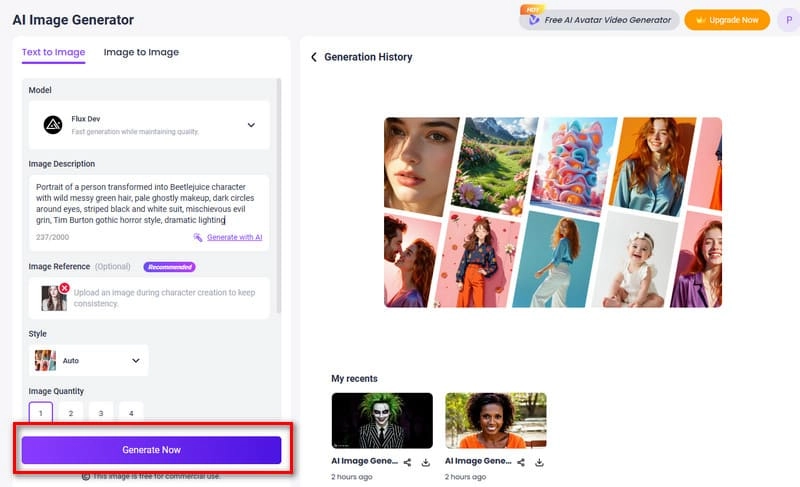Click the Upgrade Now button

[x=727, y=20]
